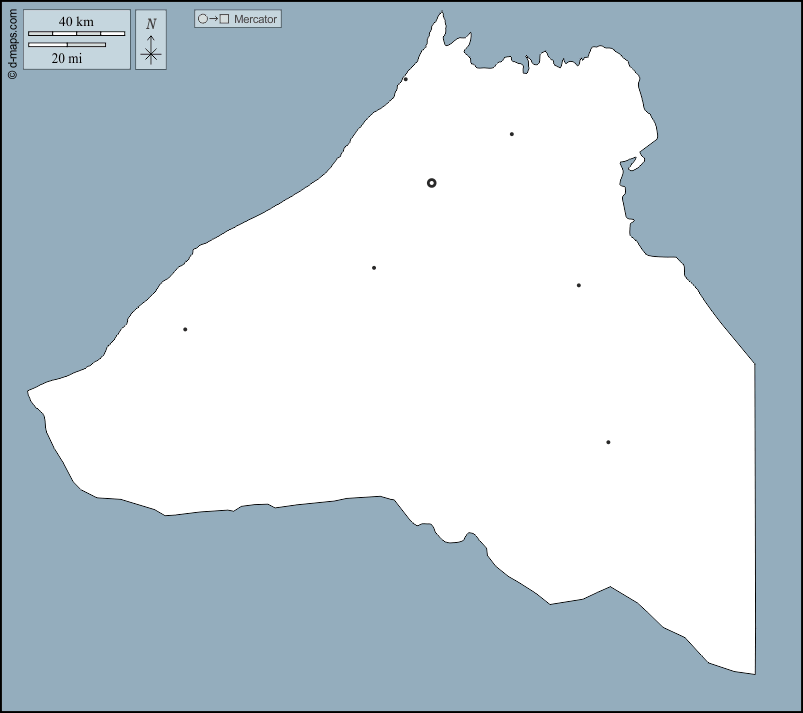This screenshot has height=713, width=803.
Task: Click the kilometer scale bar
Action: [x=76, y=34]
